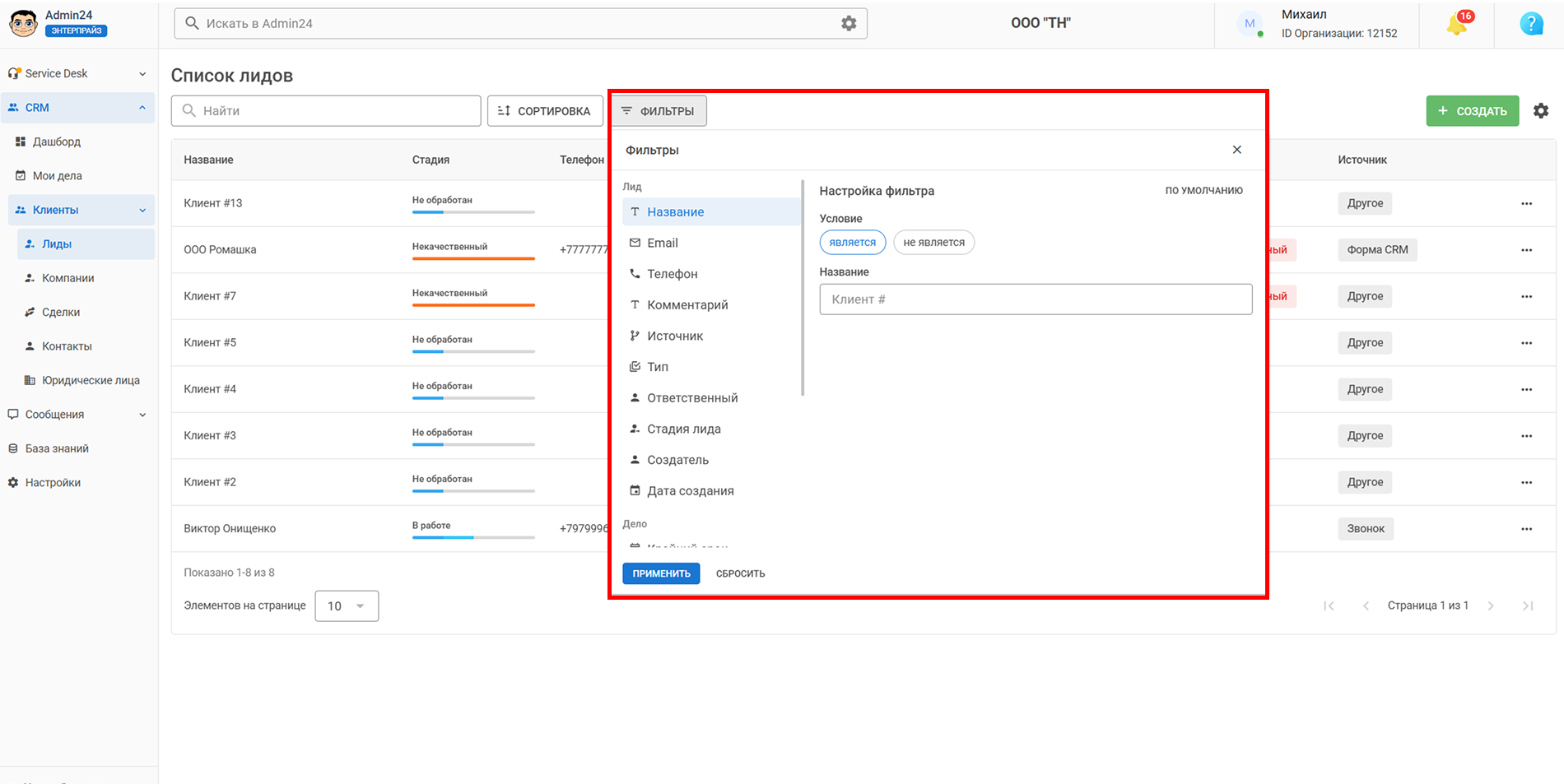Viewport: 1564px width, 784px height.
Task: Click the Admin24 logo avatar
Action: [x=23, y=24]
